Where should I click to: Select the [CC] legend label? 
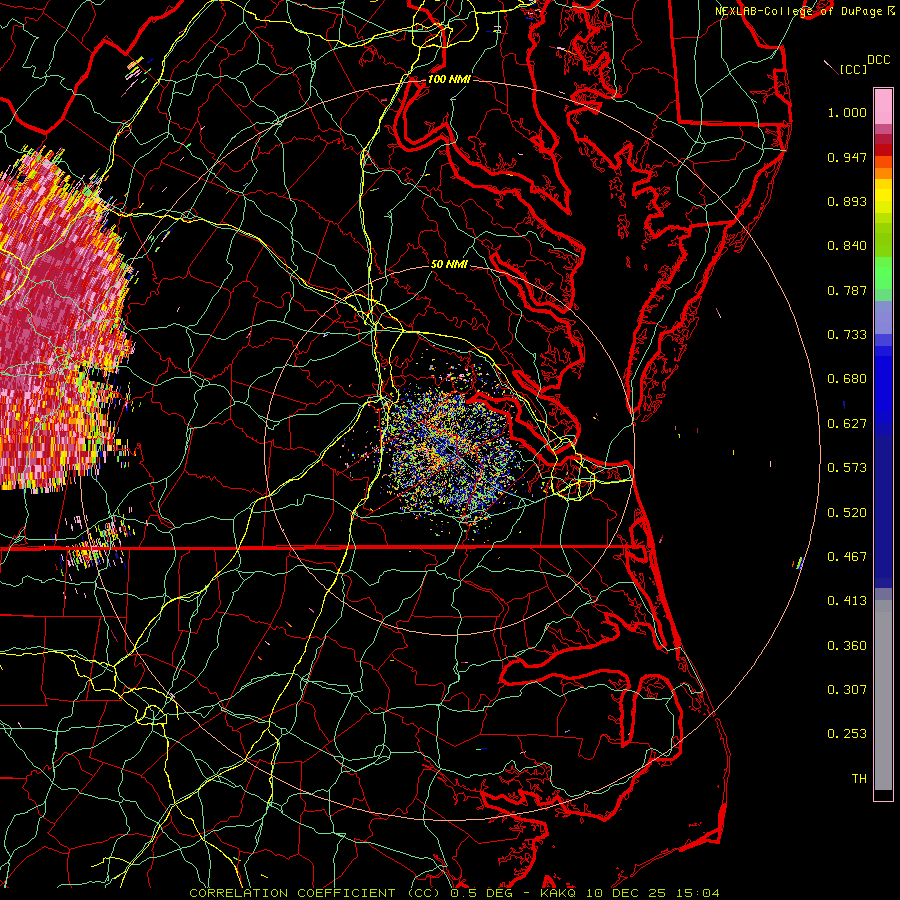click(x=854, y=69)
